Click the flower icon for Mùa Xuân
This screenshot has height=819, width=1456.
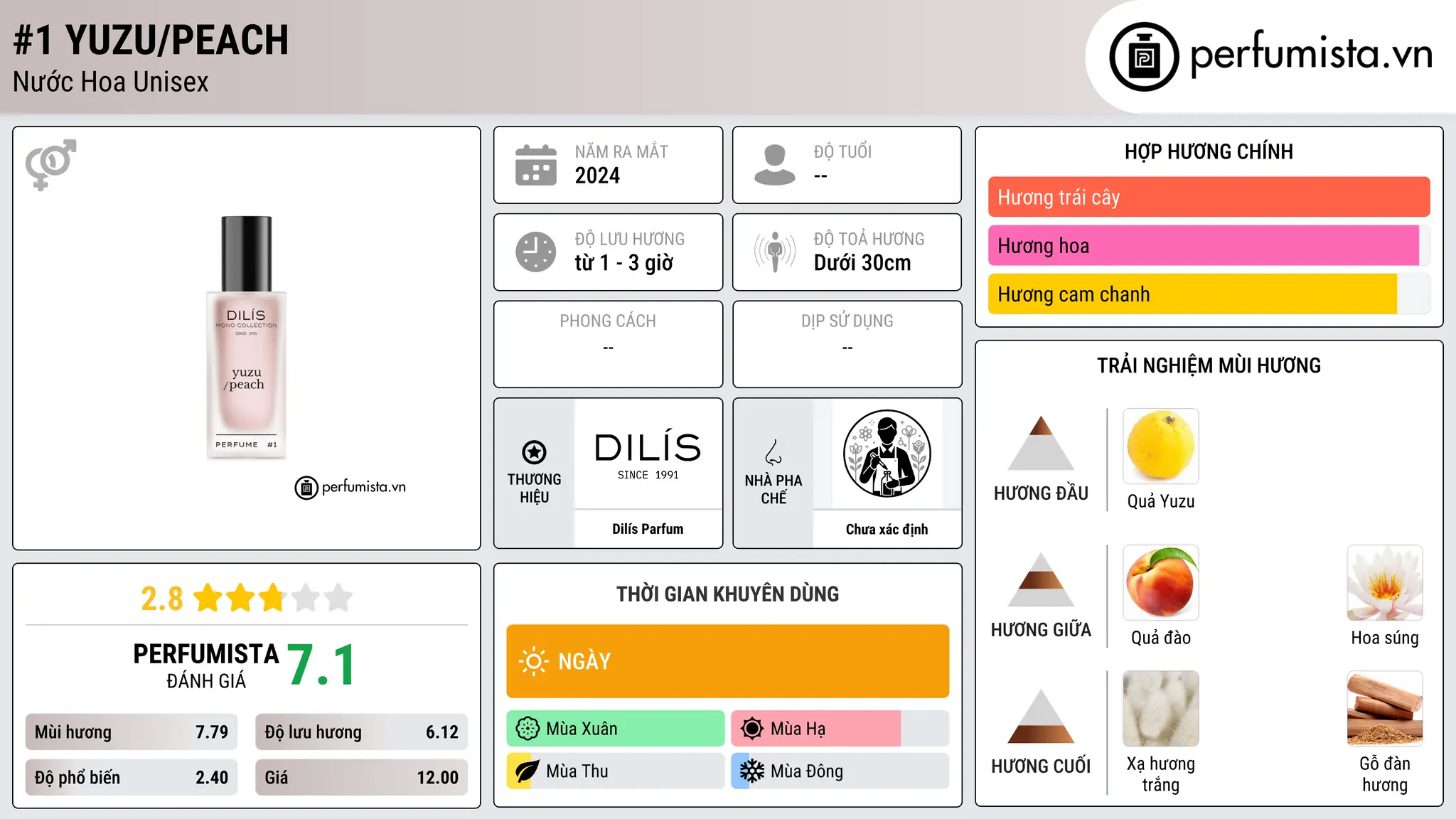tap(528, 729)
